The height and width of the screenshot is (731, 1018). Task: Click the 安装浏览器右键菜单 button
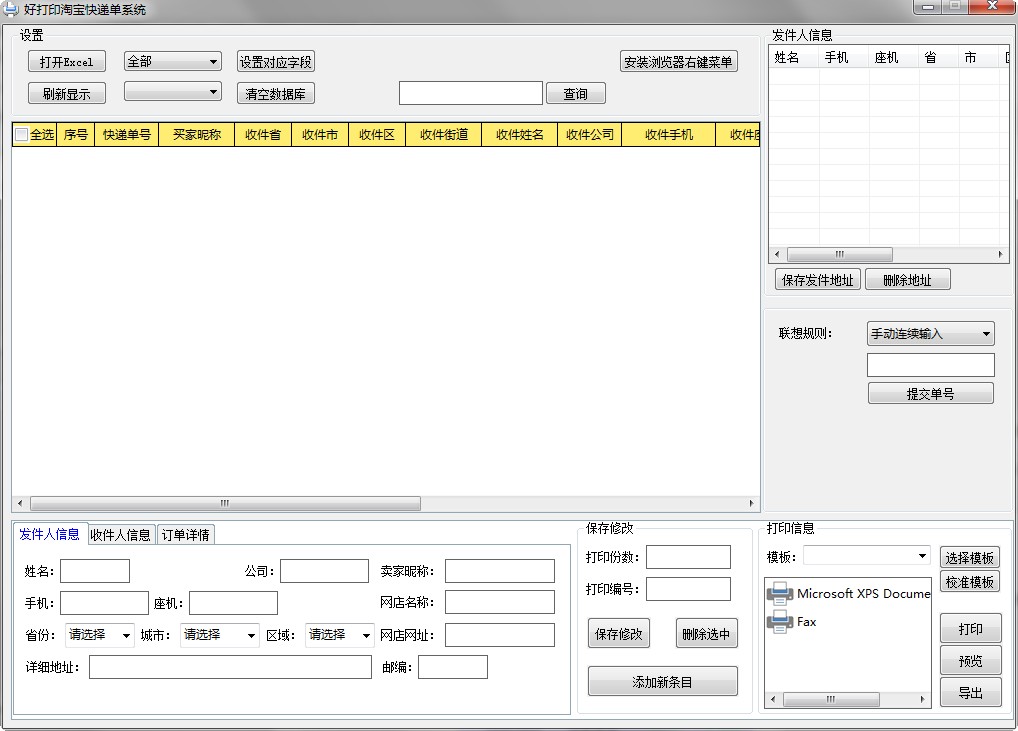[679, 62]
